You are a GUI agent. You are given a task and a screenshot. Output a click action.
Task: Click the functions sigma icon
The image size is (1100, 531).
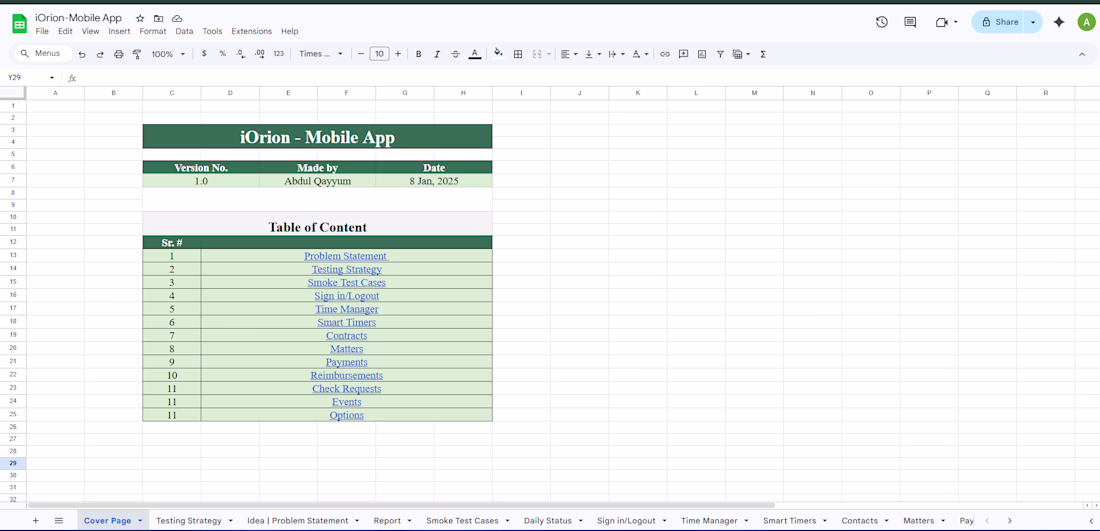tap(763, 54)
